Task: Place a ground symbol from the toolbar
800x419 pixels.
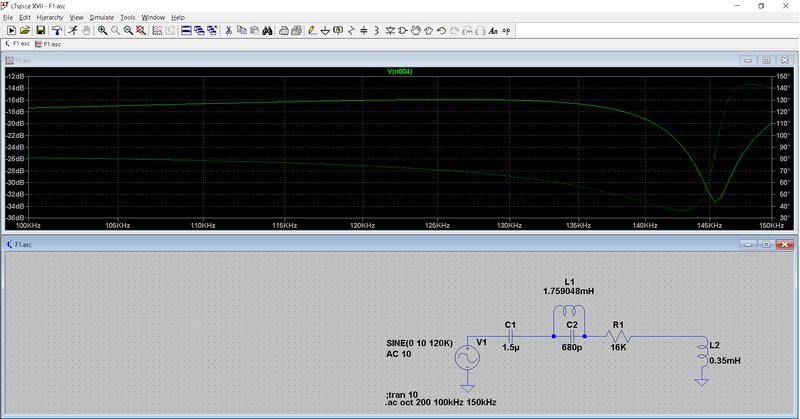Action: pos(325,31)
